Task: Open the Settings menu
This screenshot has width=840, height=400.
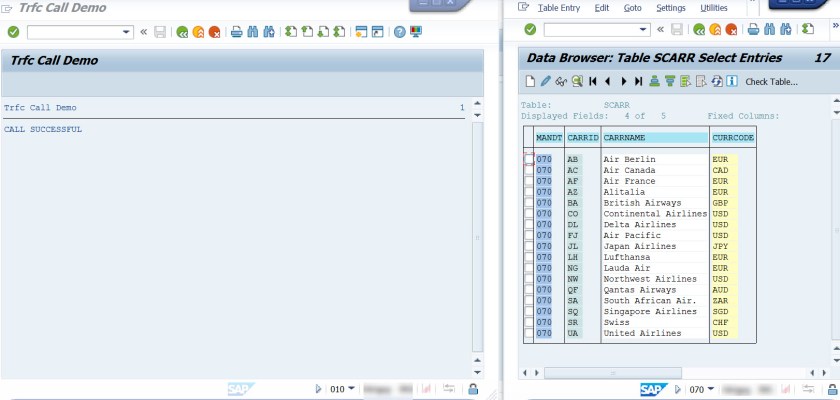Action: point(671,8)
